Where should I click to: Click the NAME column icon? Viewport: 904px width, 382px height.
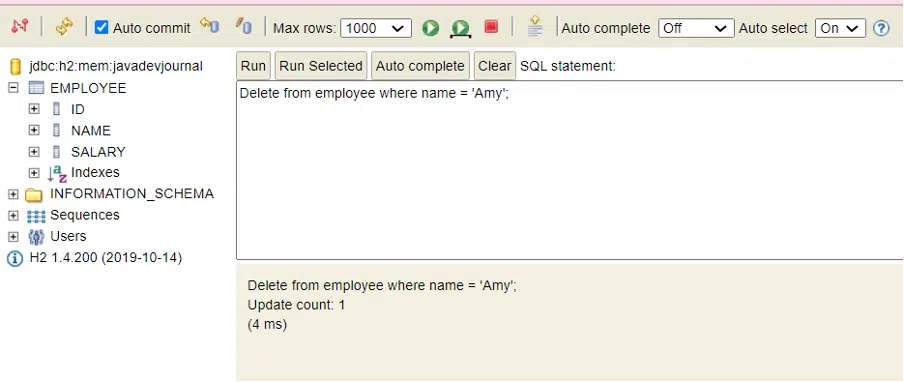[56, 130]
